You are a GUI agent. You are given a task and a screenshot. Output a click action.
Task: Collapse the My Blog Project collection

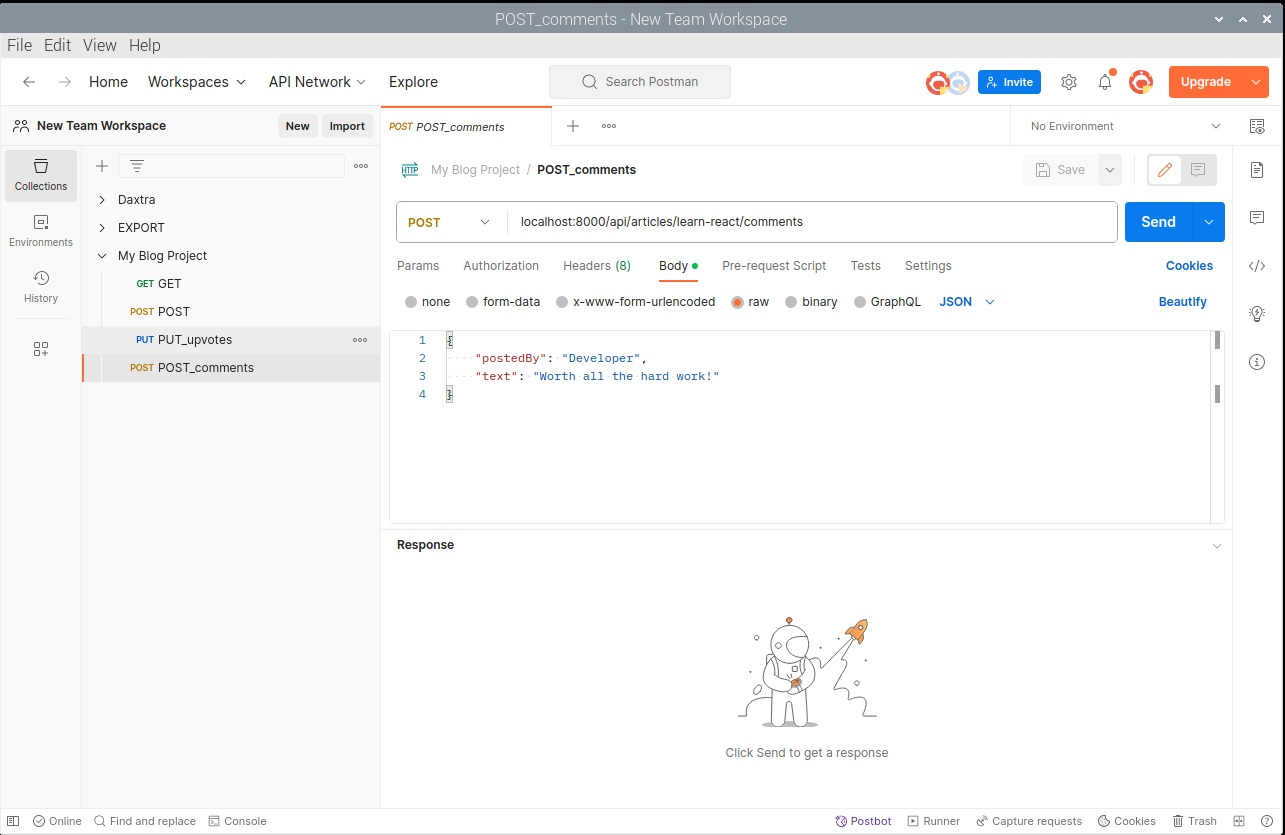click(102, 256)
